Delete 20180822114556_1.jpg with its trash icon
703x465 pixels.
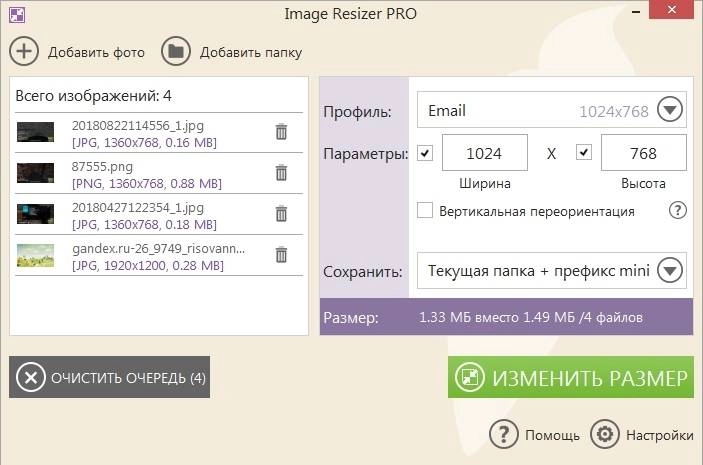pyautogui.click(x=281, y=132)
